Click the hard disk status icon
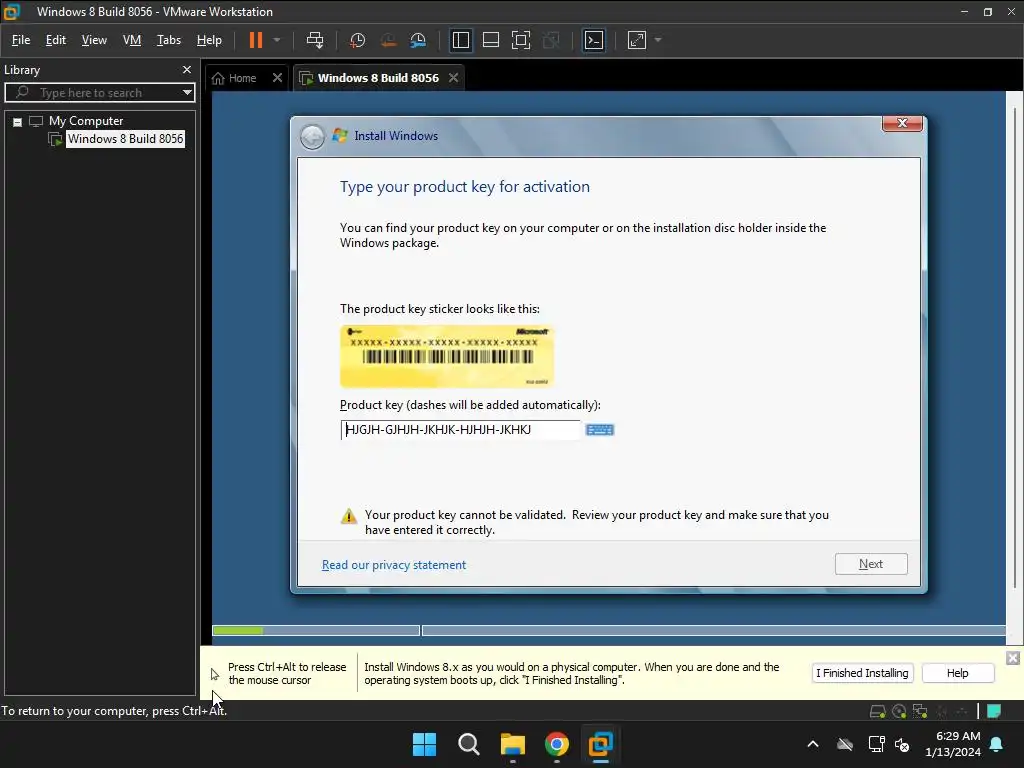 click(x=878, y=711)
